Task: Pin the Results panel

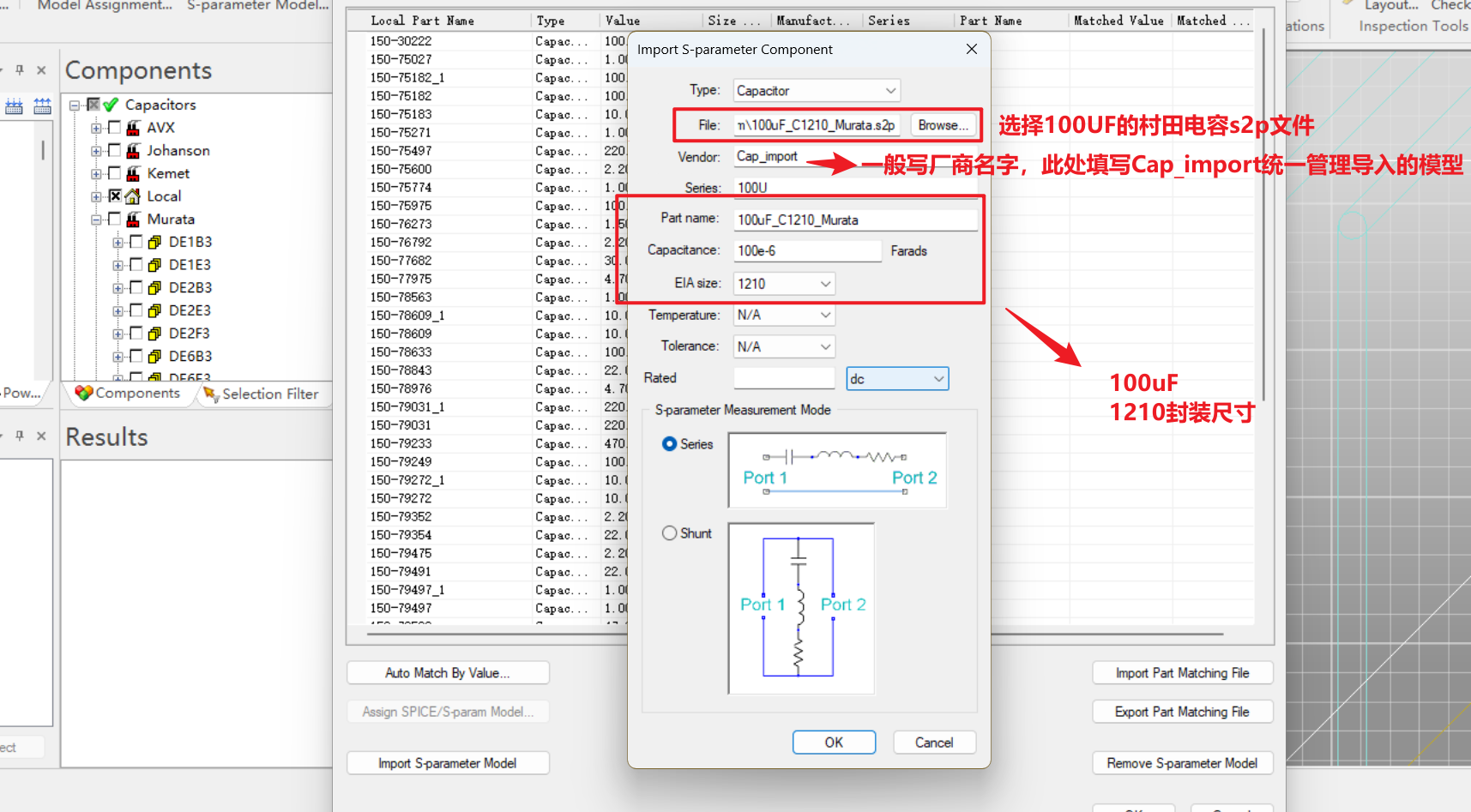Action: pyautogui.click(x=20, y=436)
